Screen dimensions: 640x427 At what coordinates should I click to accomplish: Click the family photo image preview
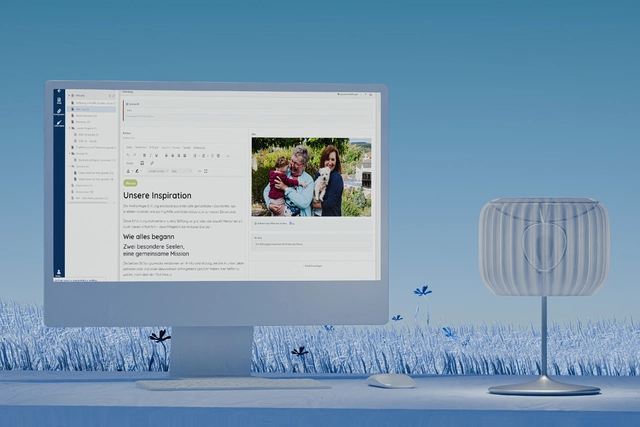point(311,177)
